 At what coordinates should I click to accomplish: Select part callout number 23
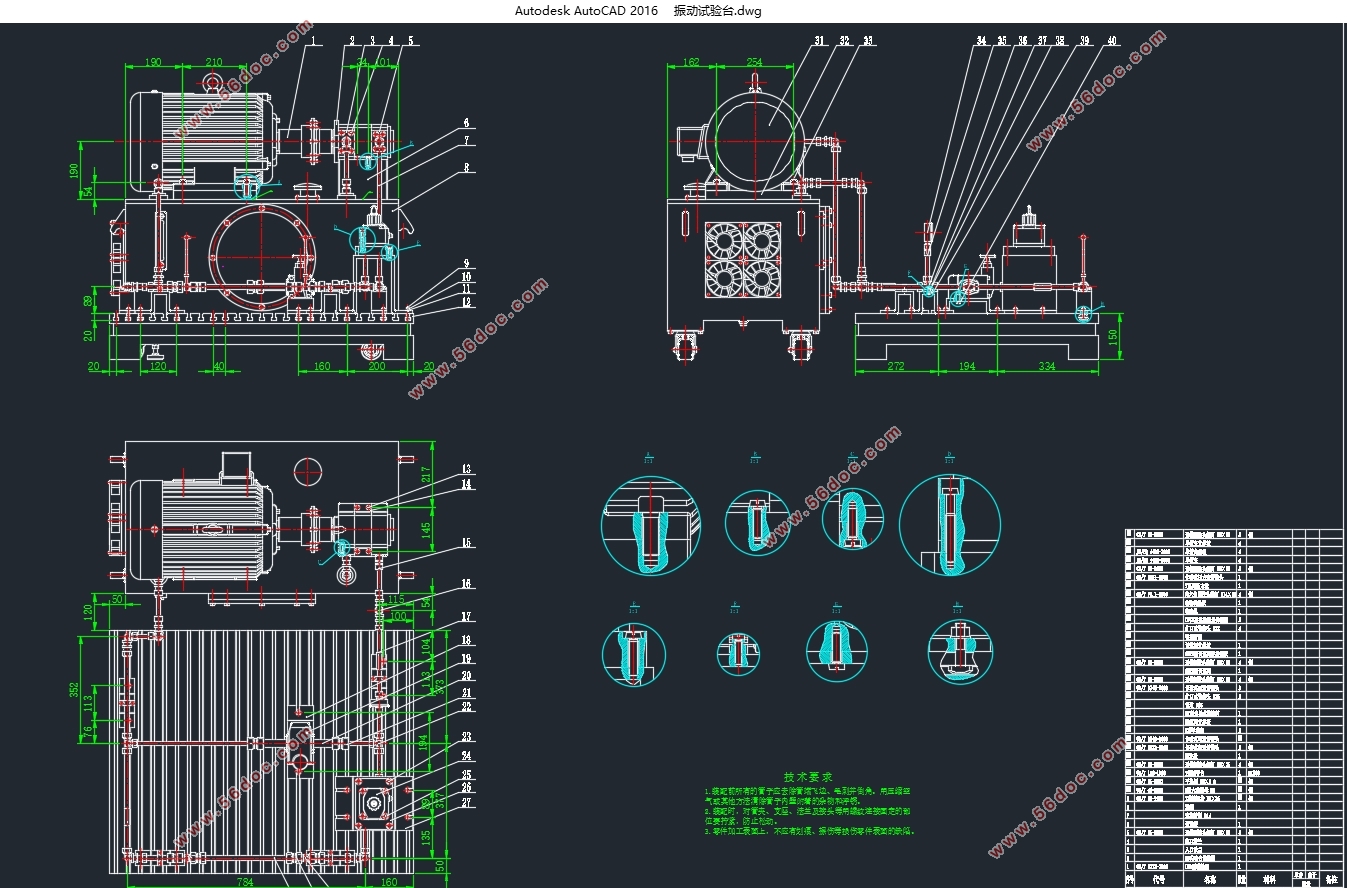point(466,738)
